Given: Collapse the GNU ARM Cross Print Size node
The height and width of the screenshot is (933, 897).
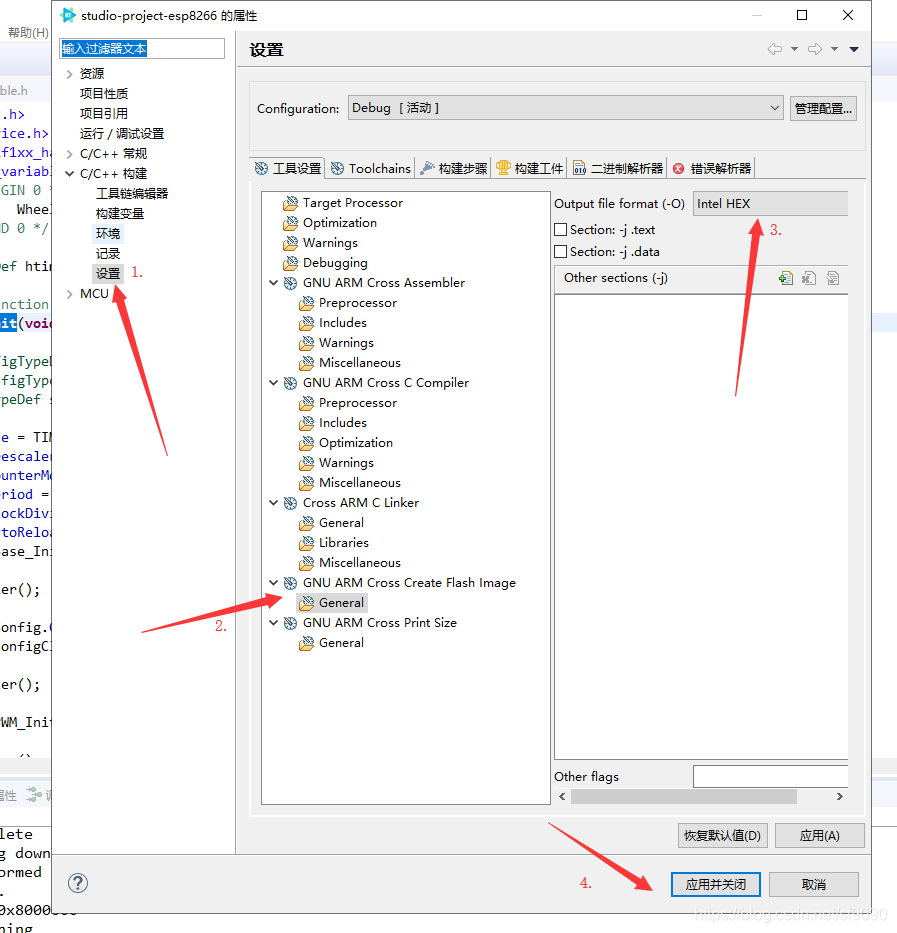Looking at the screenshot, I should point(273,622).
